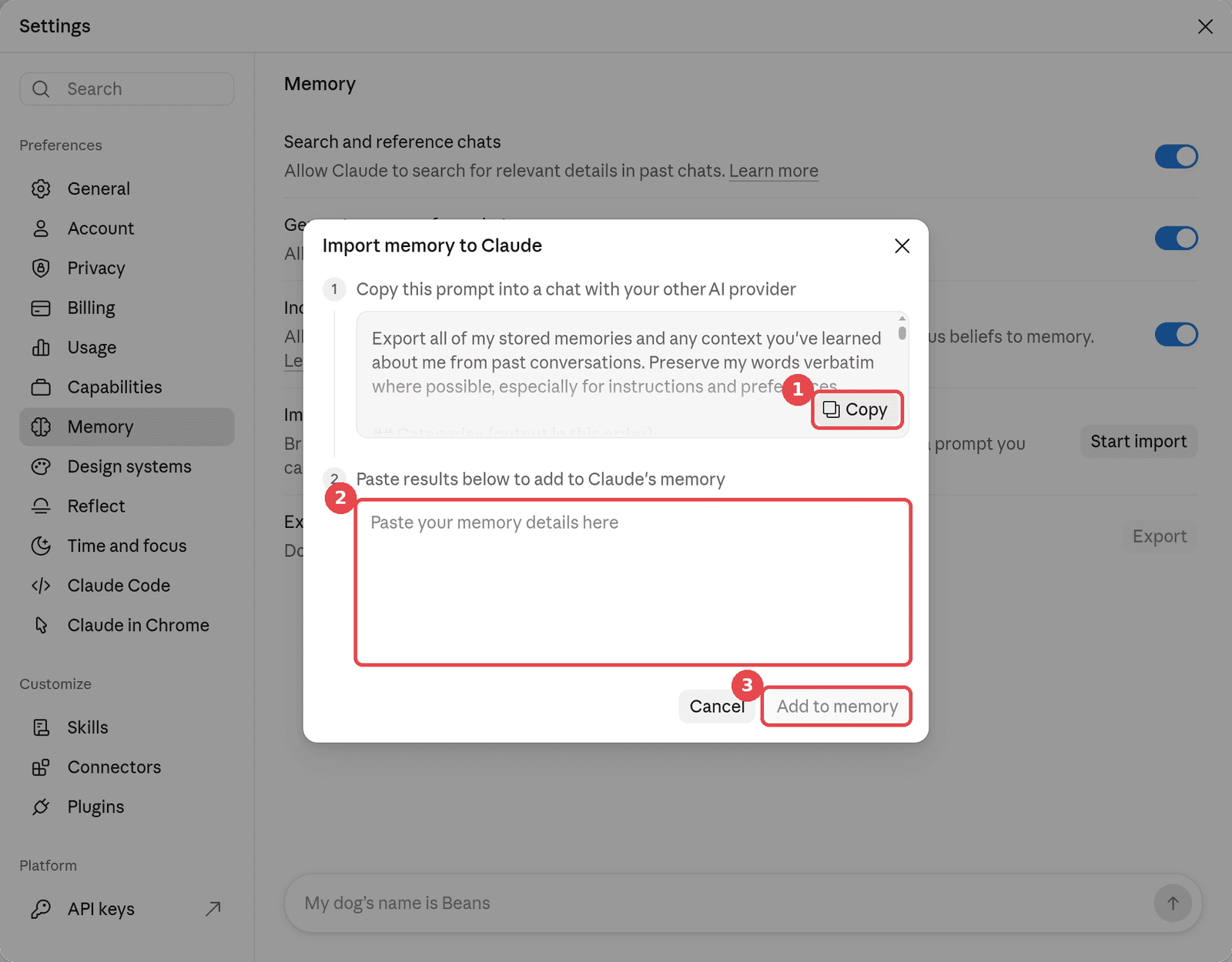Click the Skills icon in sidebar

pyautogui.click(x=41, y=727)
